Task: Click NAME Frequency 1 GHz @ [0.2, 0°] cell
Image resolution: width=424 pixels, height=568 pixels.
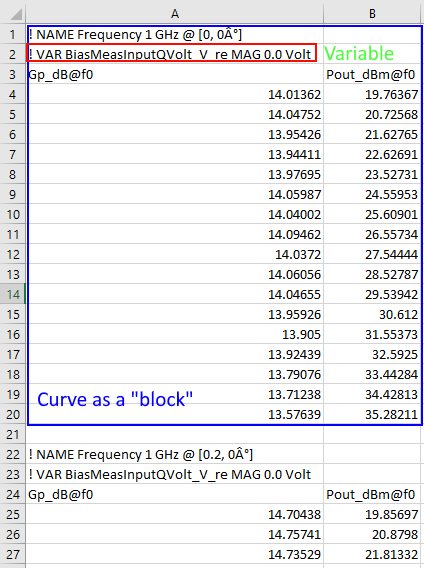Action: pos(175,454)
